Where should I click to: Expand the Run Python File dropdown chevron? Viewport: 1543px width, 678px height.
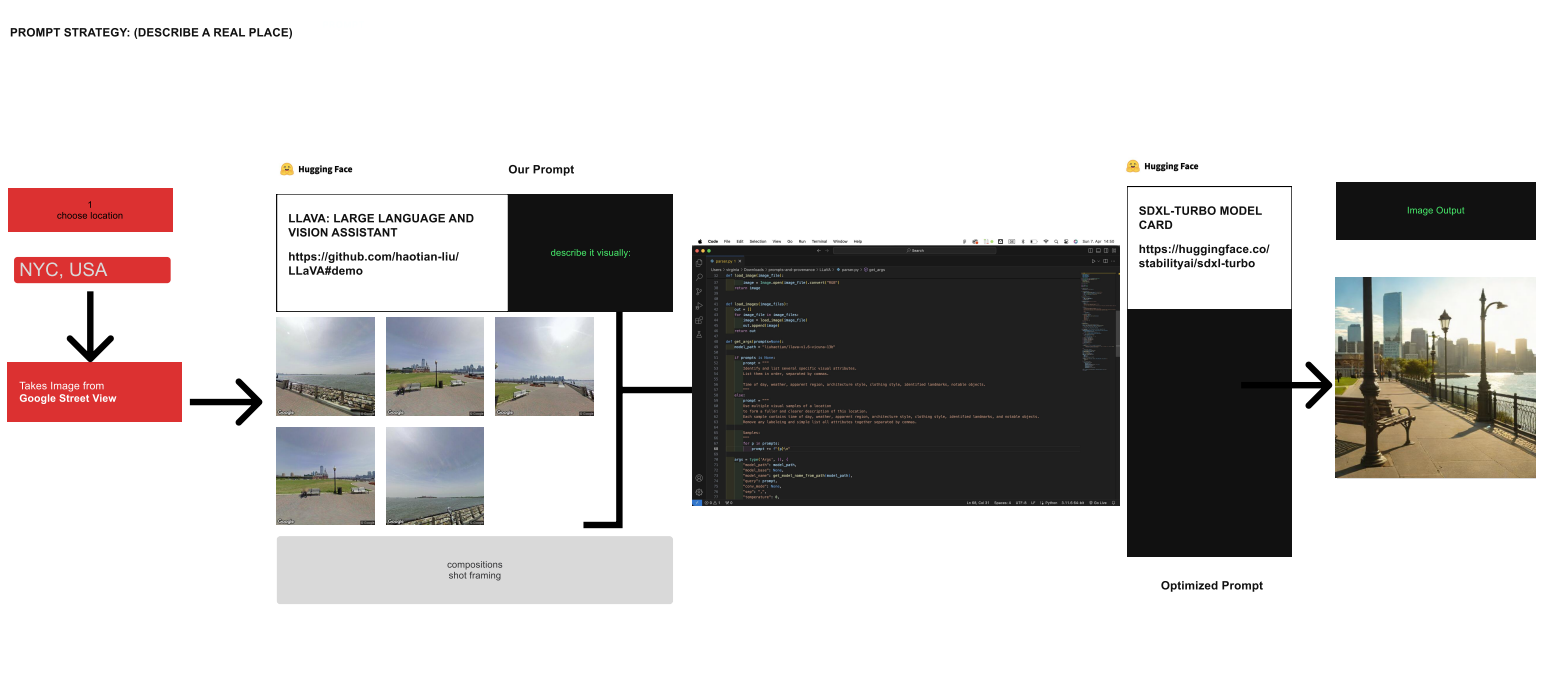coord(1097,260)
